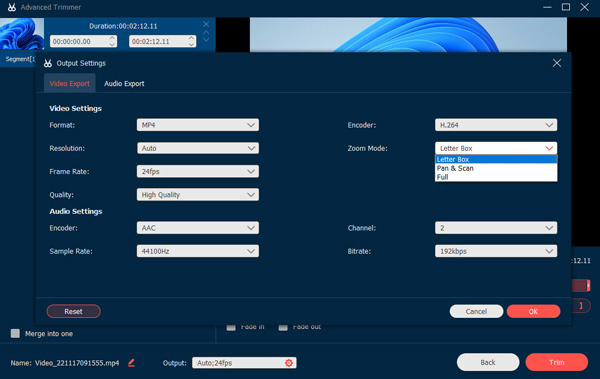This screenshot has width=600, height=379.
Task: Open the Bitrate dropdown showing 192kbps
Action: [x=496, y=251]
